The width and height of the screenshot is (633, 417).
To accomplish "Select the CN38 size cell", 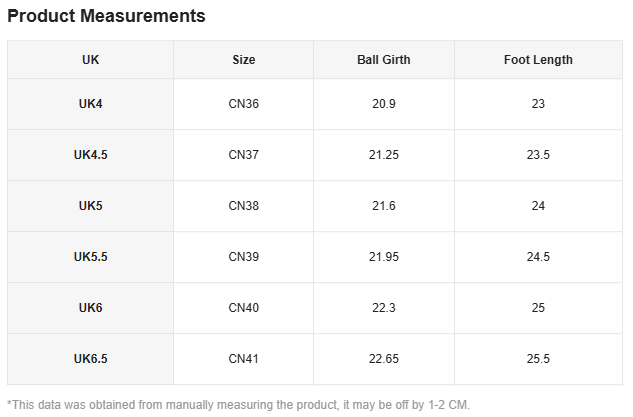I will pyautogui.click(x=243, y=206).
